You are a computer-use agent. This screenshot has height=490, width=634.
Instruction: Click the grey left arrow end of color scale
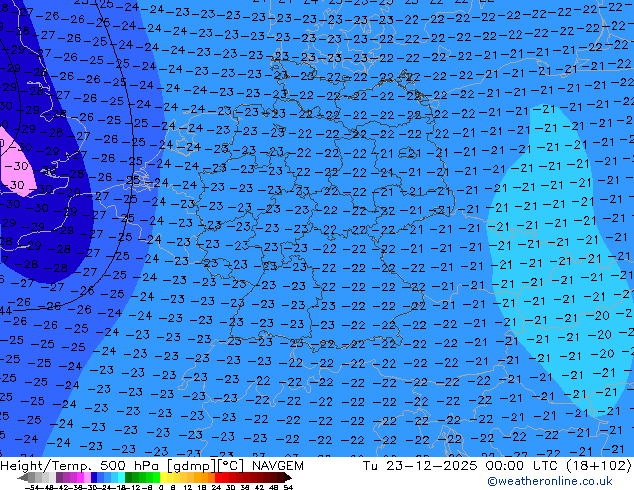pos(23,478)
